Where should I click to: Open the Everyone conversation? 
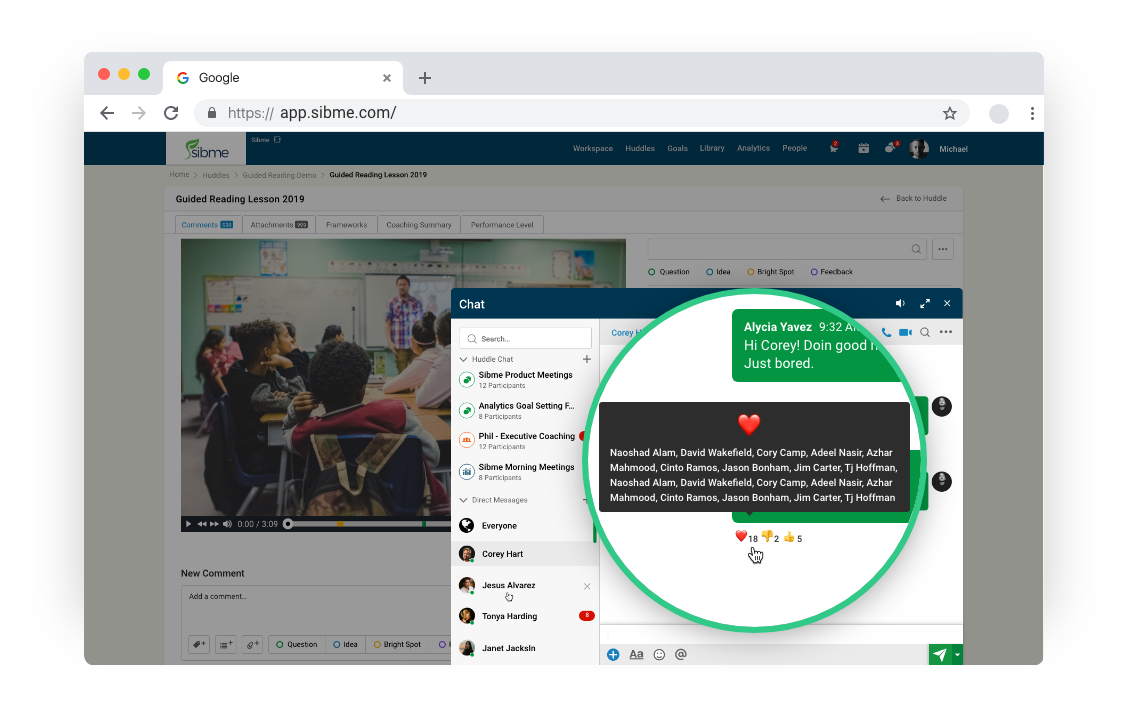point(524,526)
